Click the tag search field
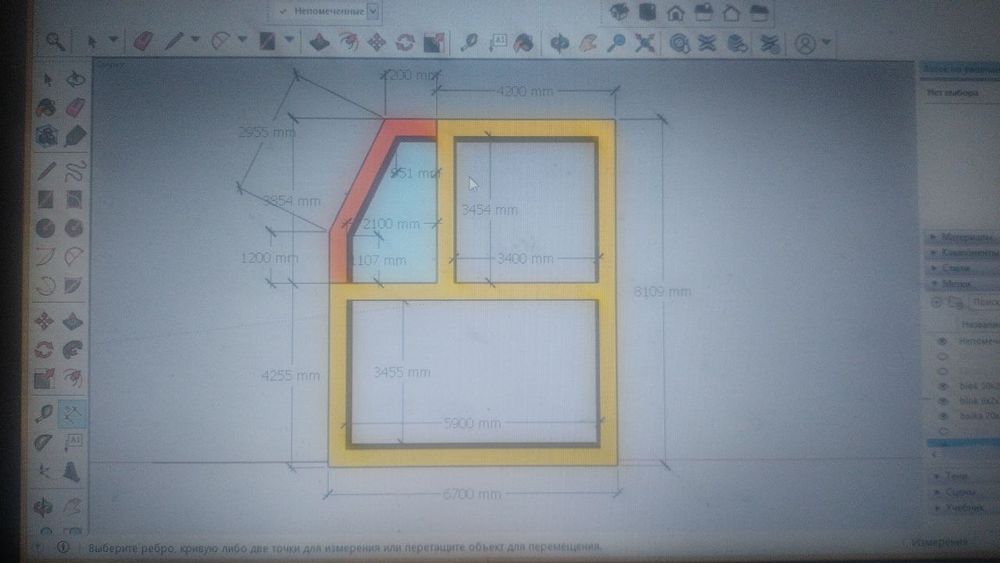The height and width of the screenshot is (563, 1000). [985, 303]
